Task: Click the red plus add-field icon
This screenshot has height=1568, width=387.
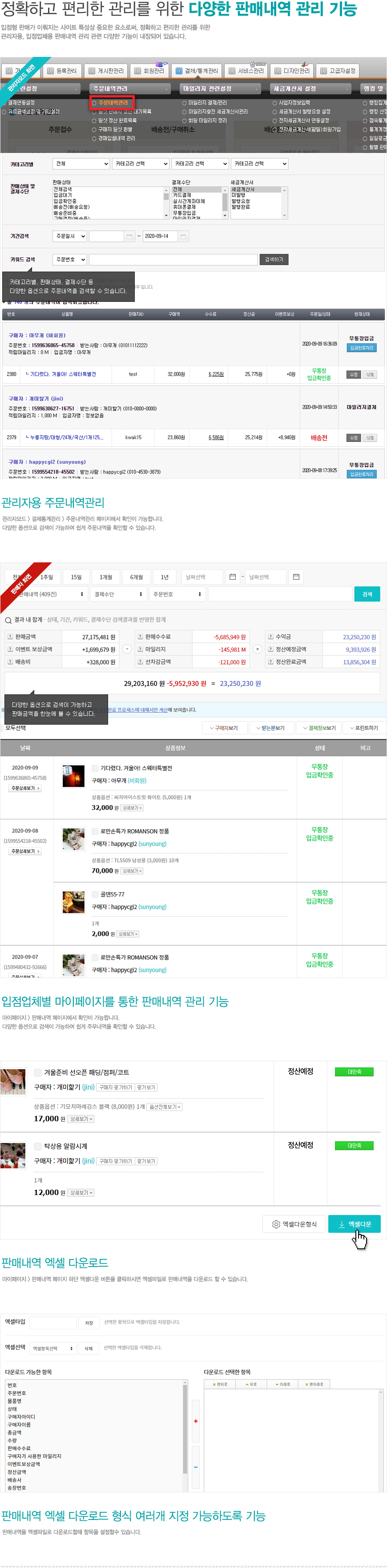Action: coord(196,1421)
